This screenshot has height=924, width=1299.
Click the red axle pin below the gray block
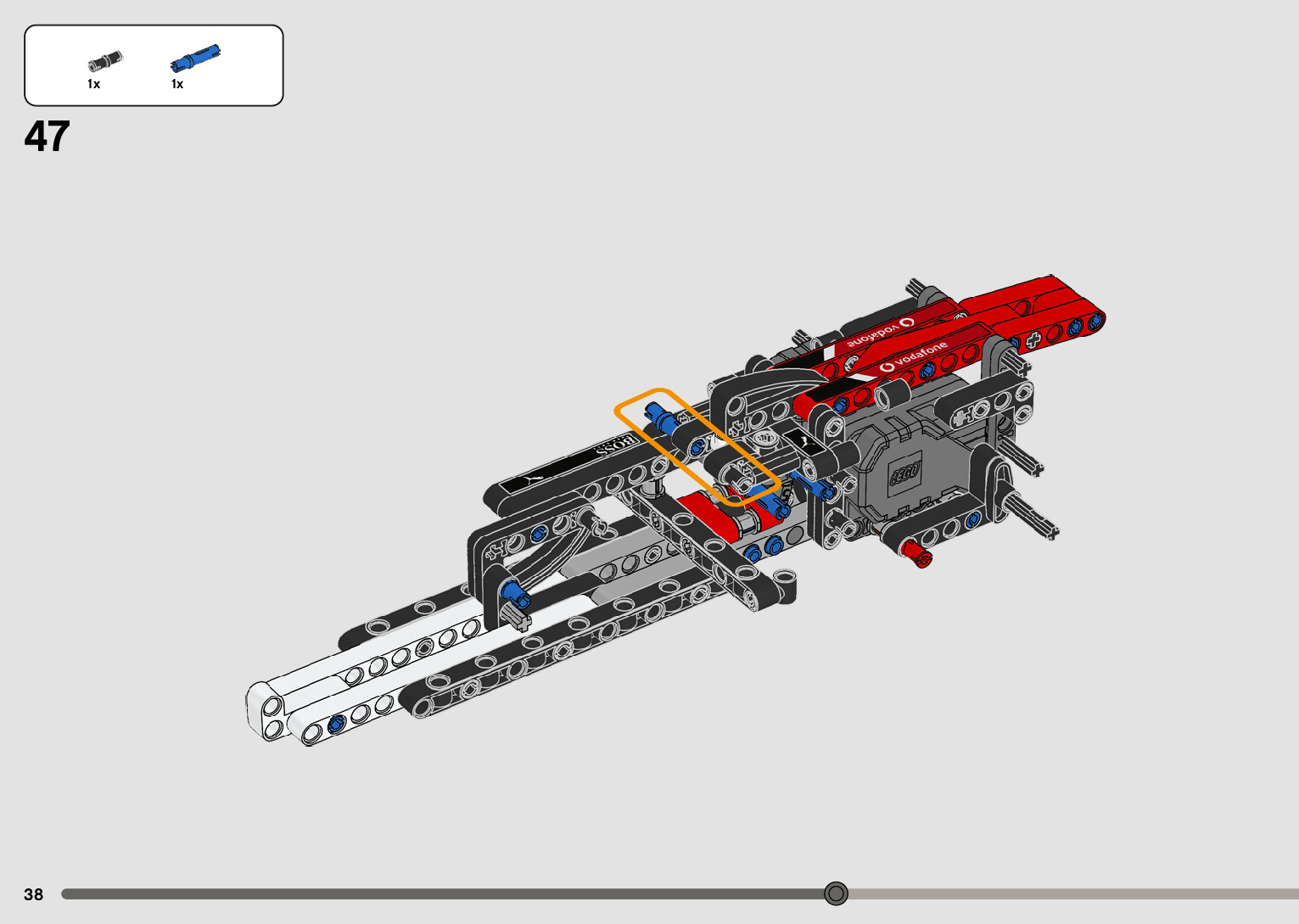coord(918,554)
